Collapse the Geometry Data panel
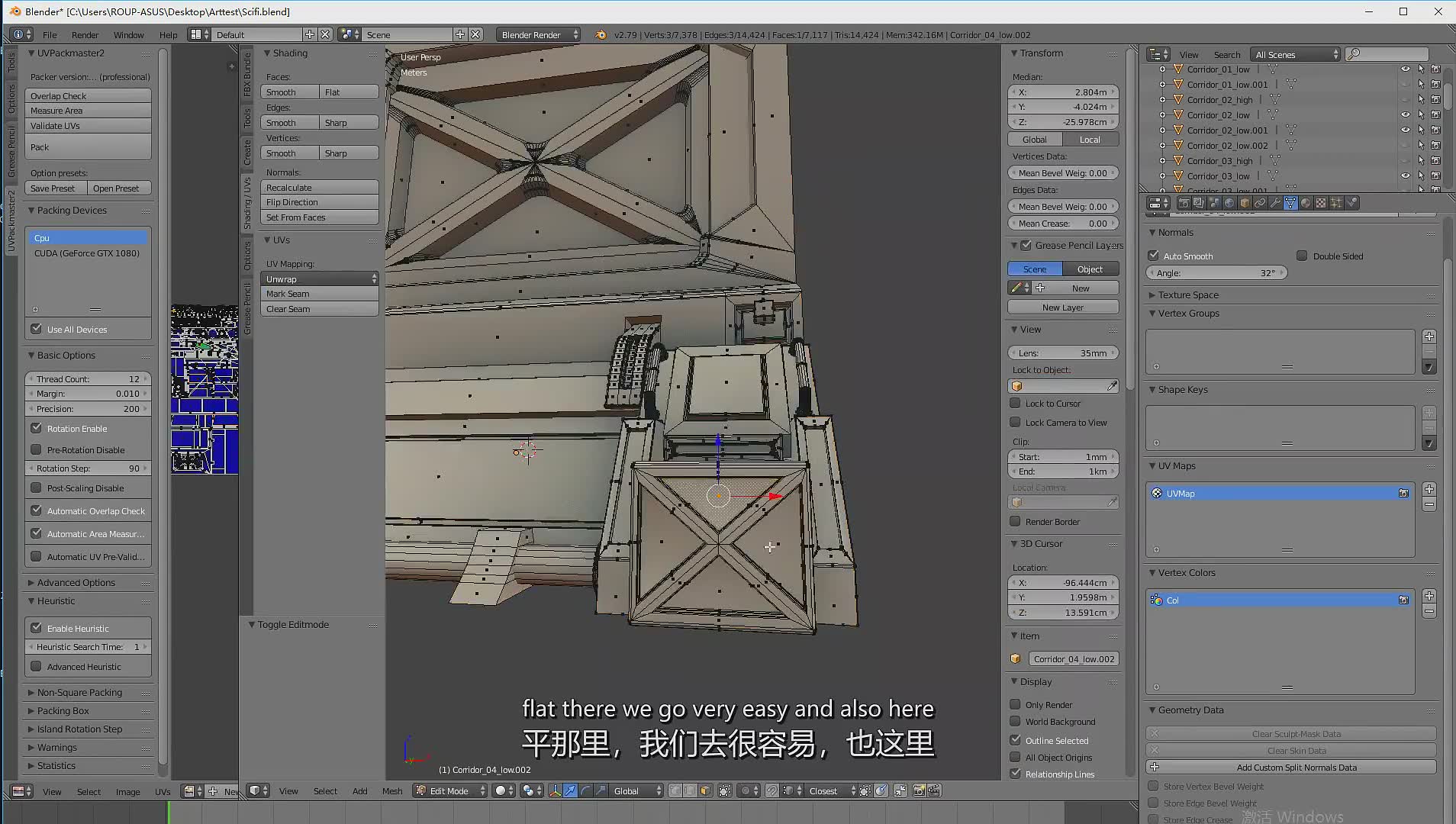This screenshot has height=824, width=1456. point(1190,710)
